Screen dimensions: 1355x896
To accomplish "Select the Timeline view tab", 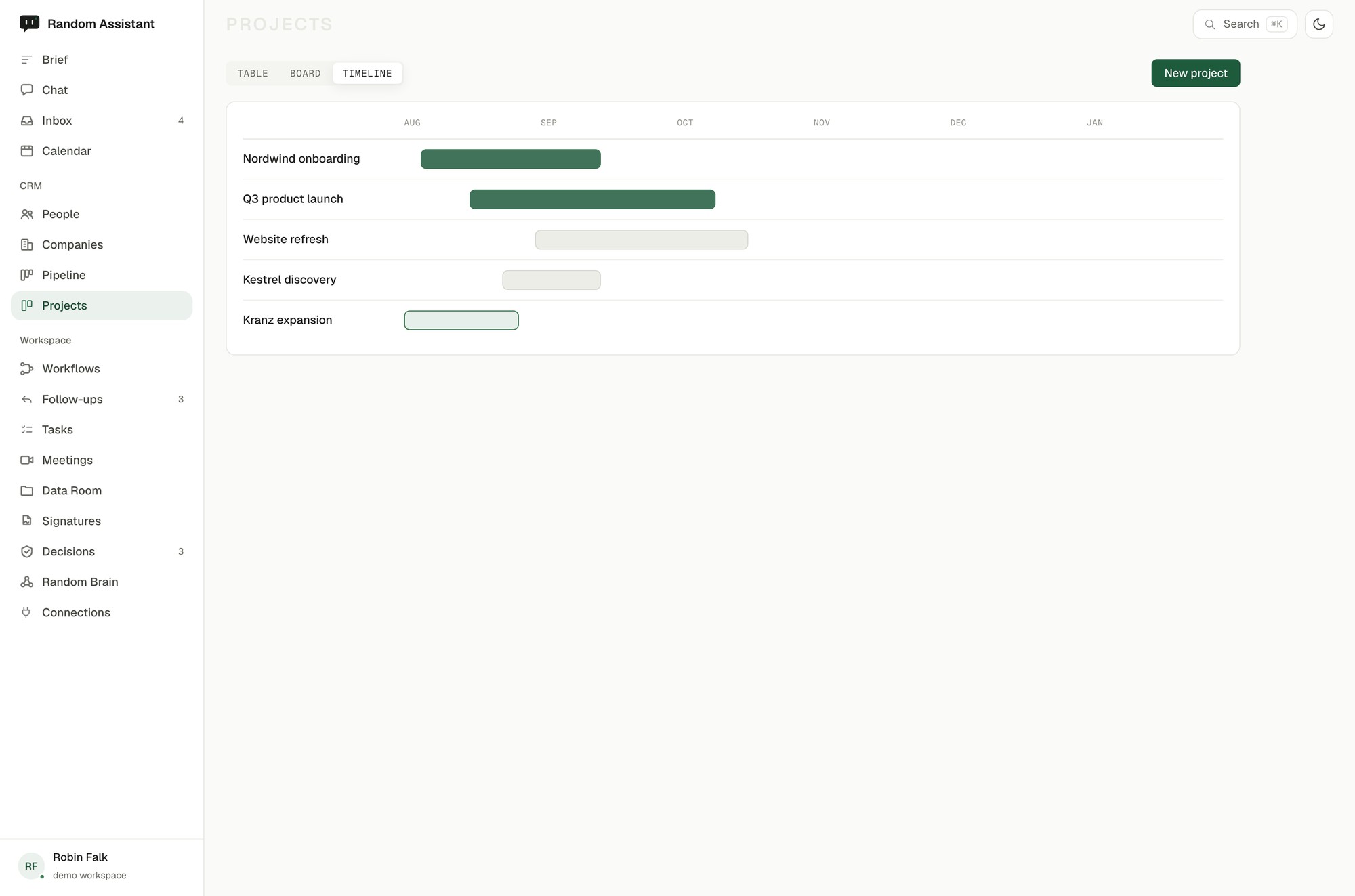I will click(x=367, y=73).
